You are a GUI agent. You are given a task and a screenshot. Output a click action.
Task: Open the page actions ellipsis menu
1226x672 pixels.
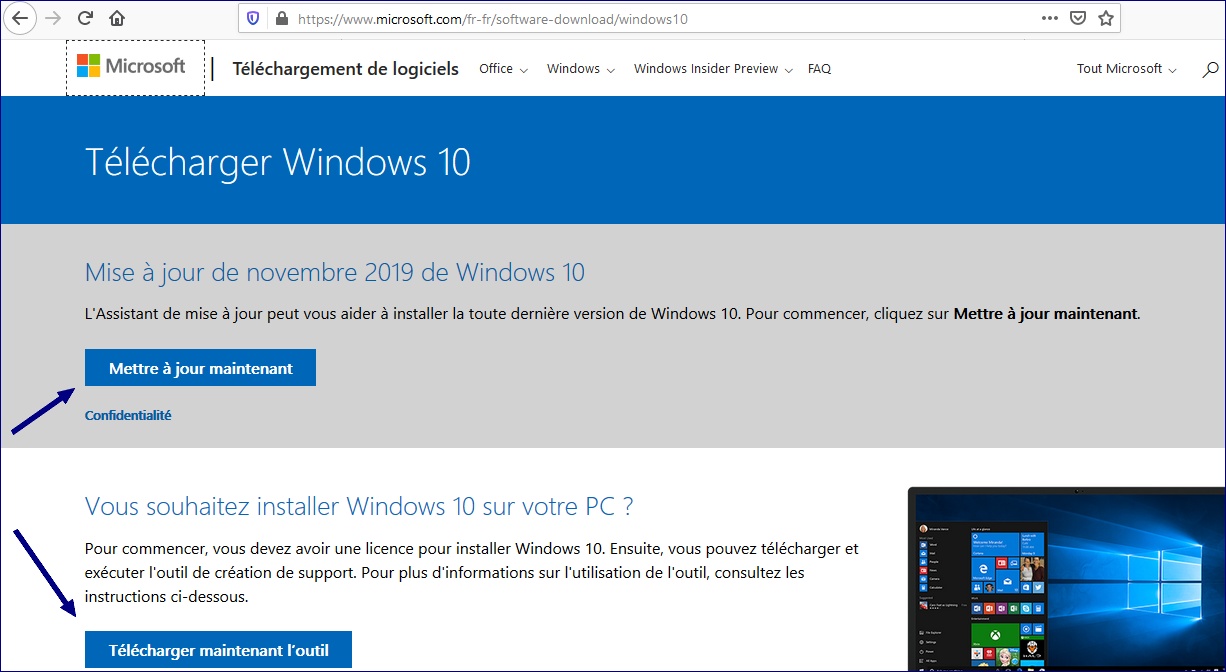click(x=1050, y=17)
